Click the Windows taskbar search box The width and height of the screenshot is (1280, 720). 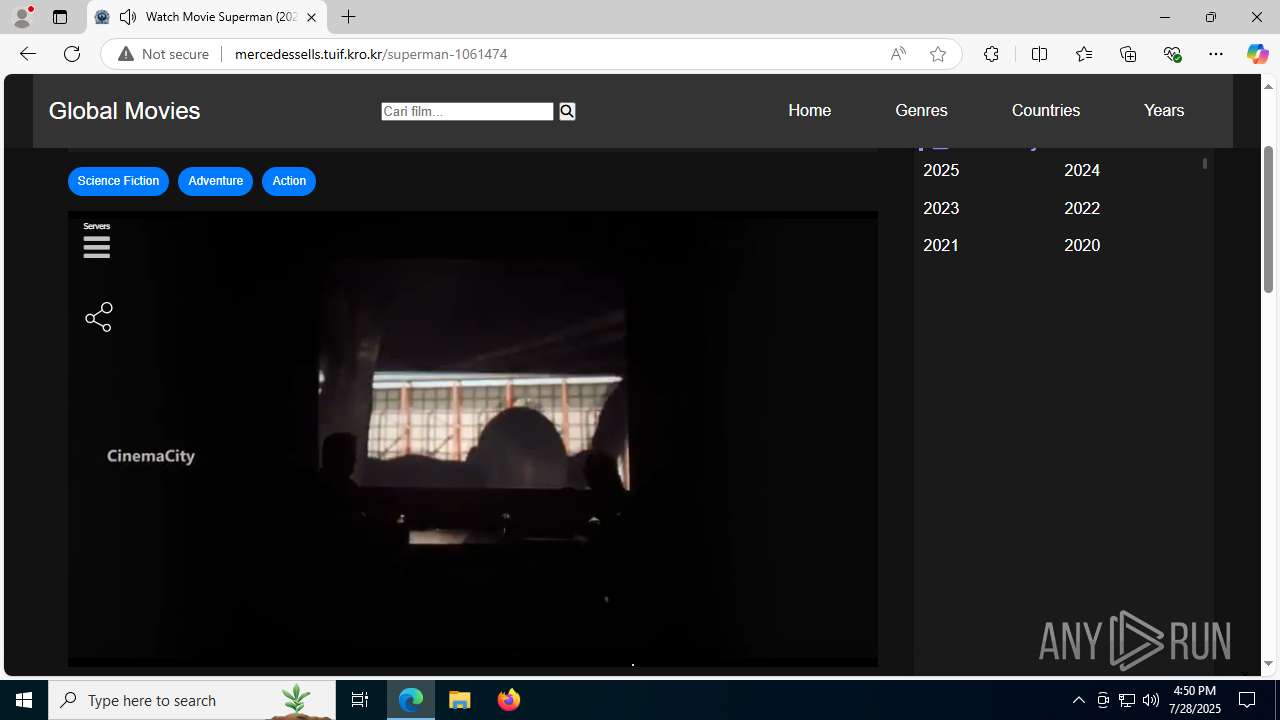[192, 700]
